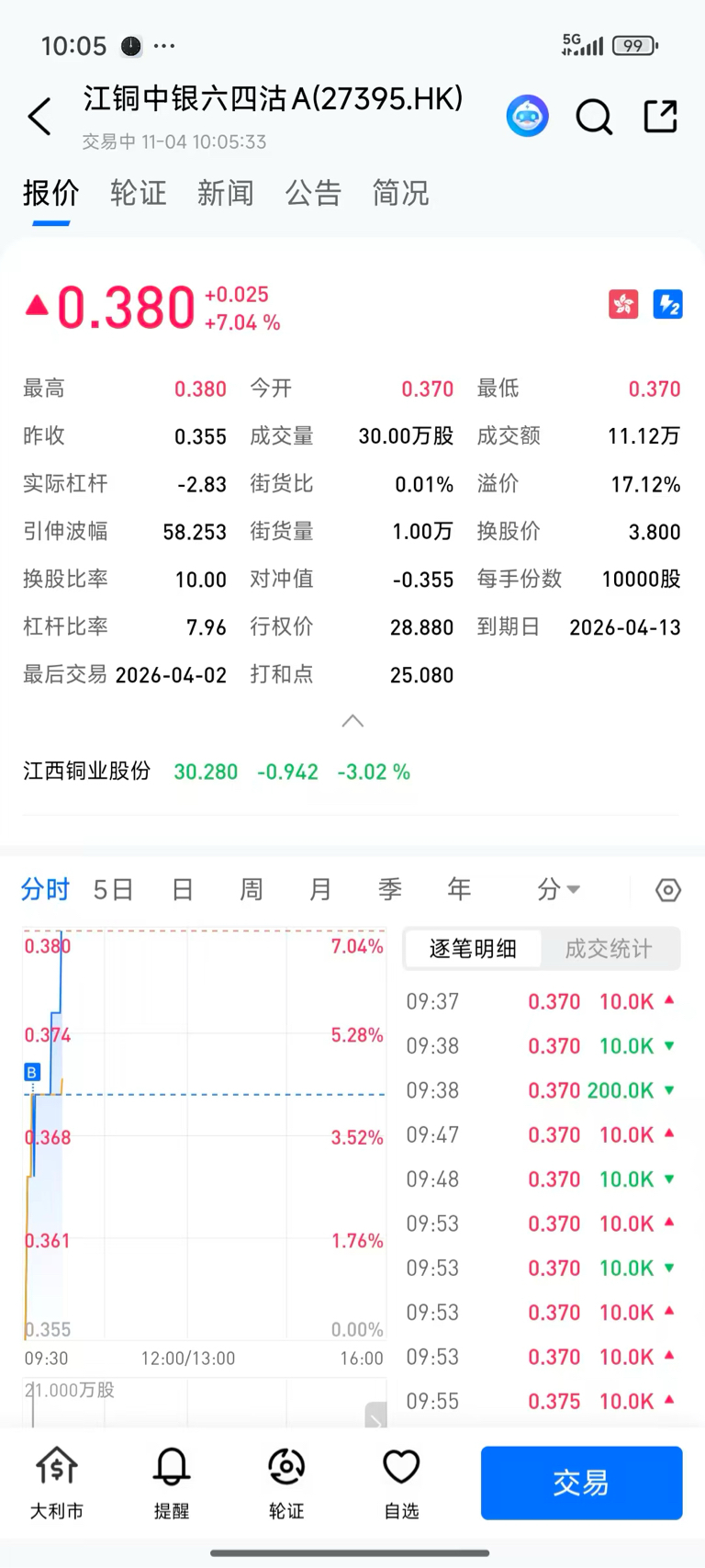Switch to 公告 tab
The height and width of the screenshot is (1568, 705).
pyautogui.click(x=313, y=193)
